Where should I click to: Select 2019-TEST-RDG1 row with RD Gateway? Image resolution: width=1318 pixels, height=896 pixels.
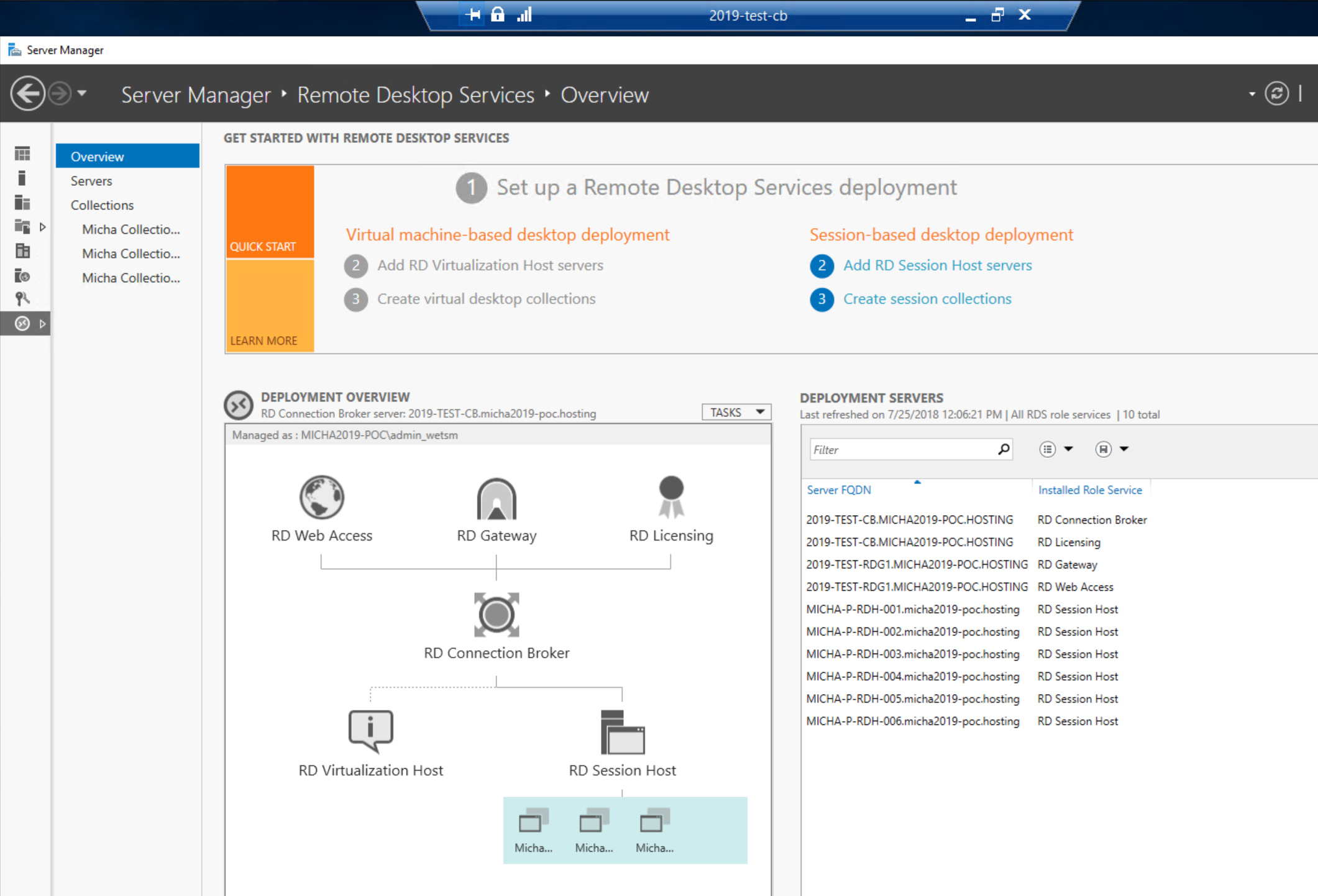(x=976, y=565)
